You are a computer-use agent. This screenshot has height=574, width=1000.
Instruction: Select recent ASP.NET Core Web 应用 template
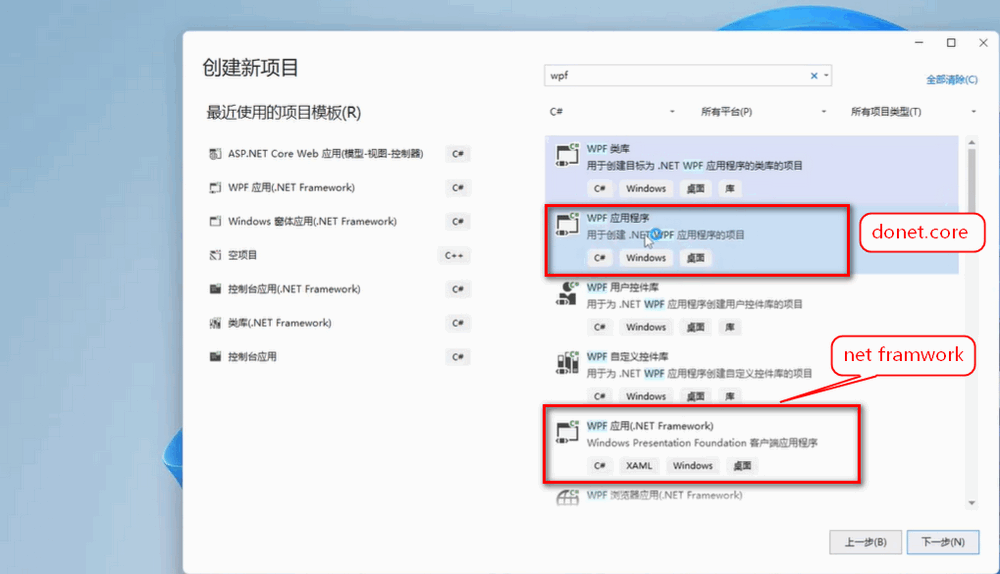click(325, 154)
